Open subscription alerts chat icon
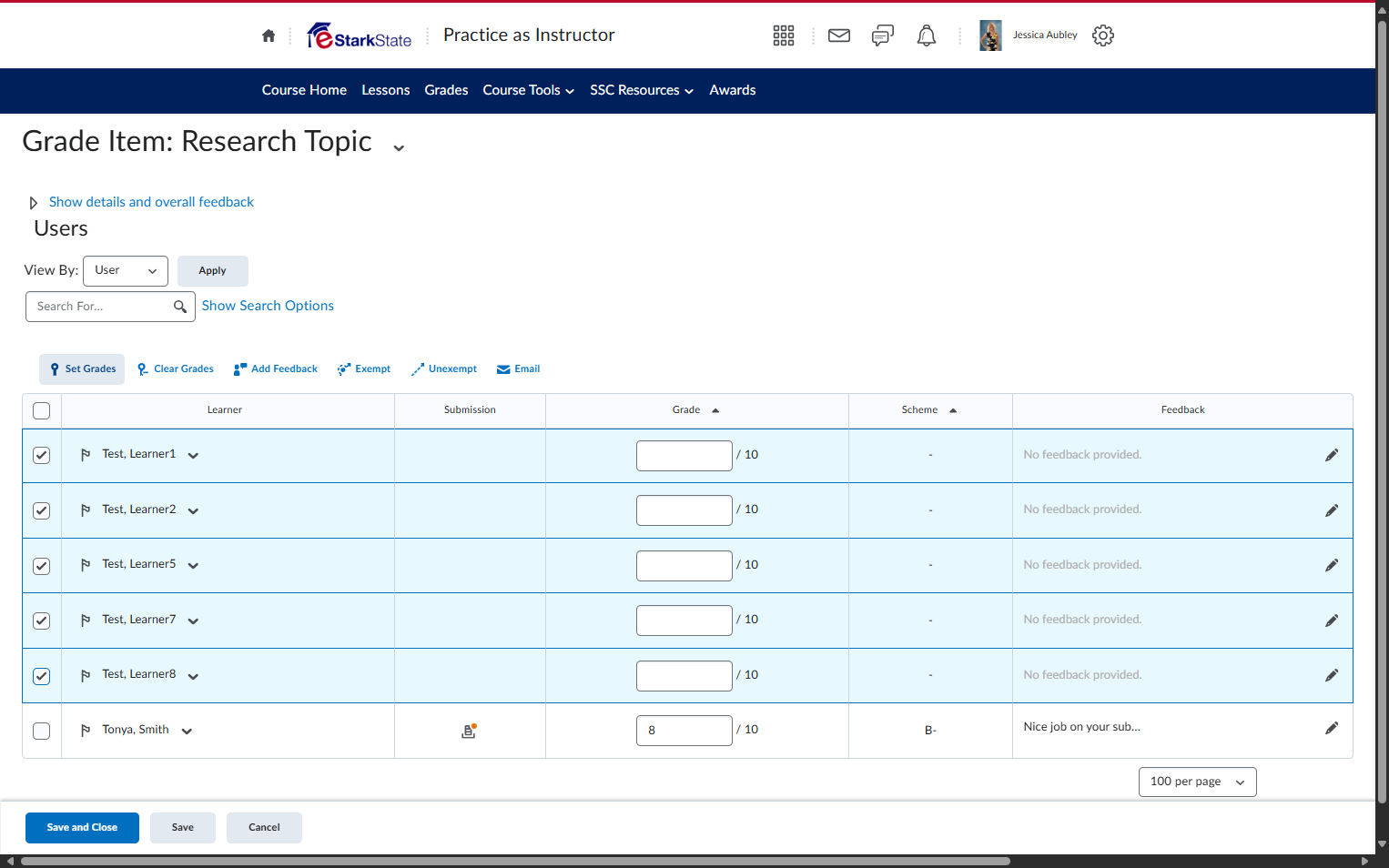Screen dimensions: 1389x868 pyautogui.click(x=883, y=35)
